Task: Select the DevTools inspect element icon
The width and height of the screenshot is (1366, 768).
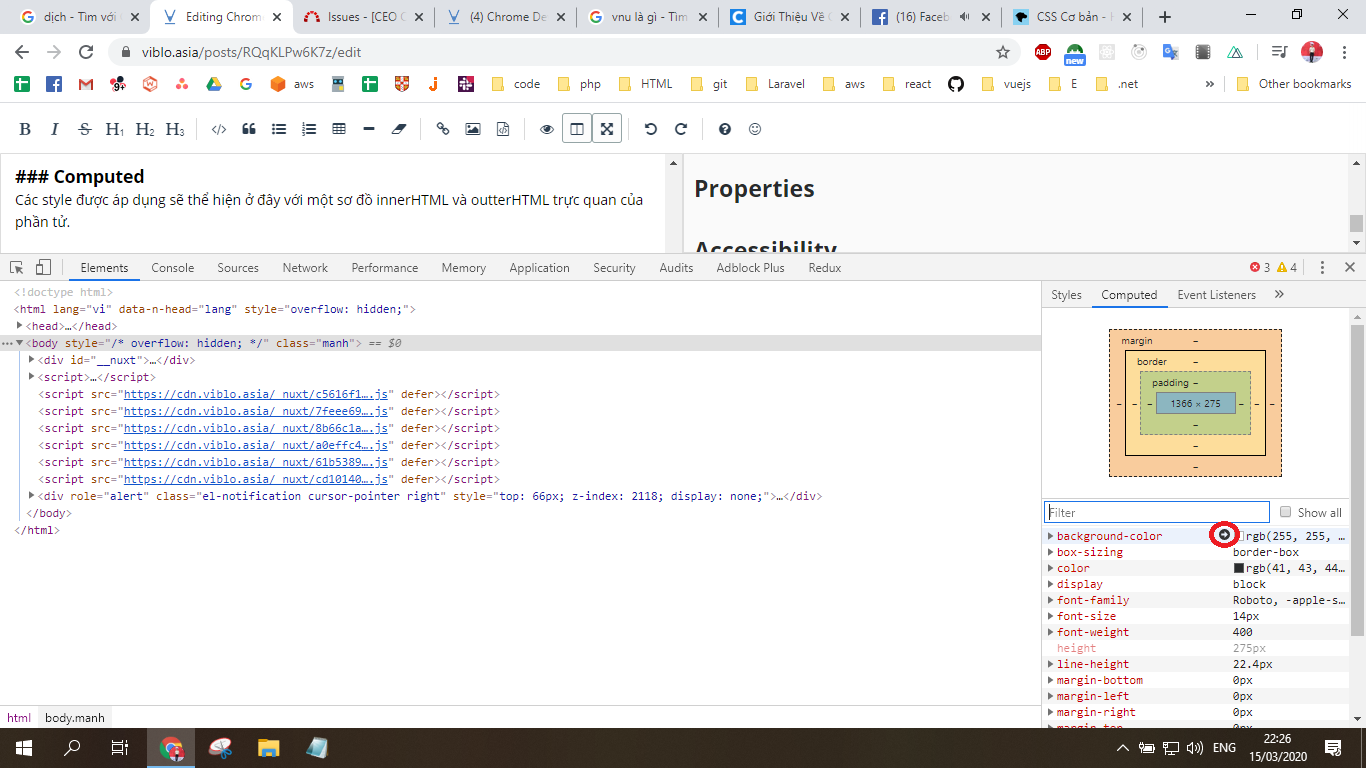Action: (17, 268)
